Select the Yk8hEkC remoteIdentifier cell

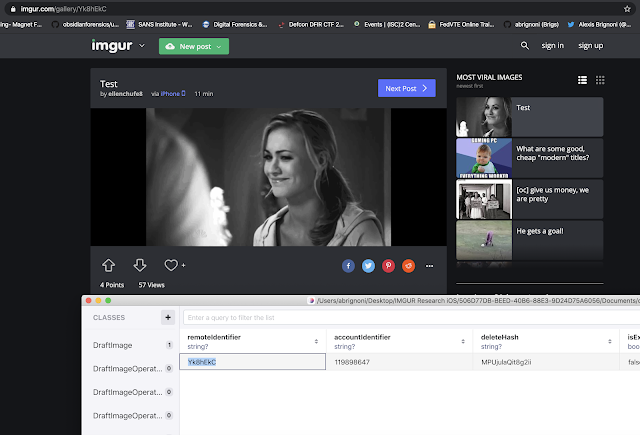[253, 362]
